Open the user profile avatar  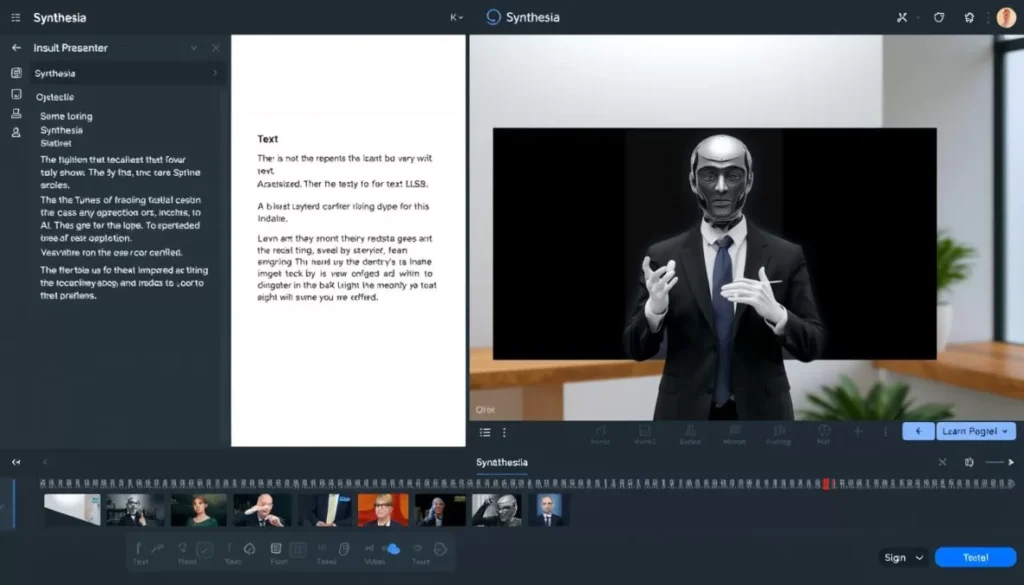coord(1006,18)
